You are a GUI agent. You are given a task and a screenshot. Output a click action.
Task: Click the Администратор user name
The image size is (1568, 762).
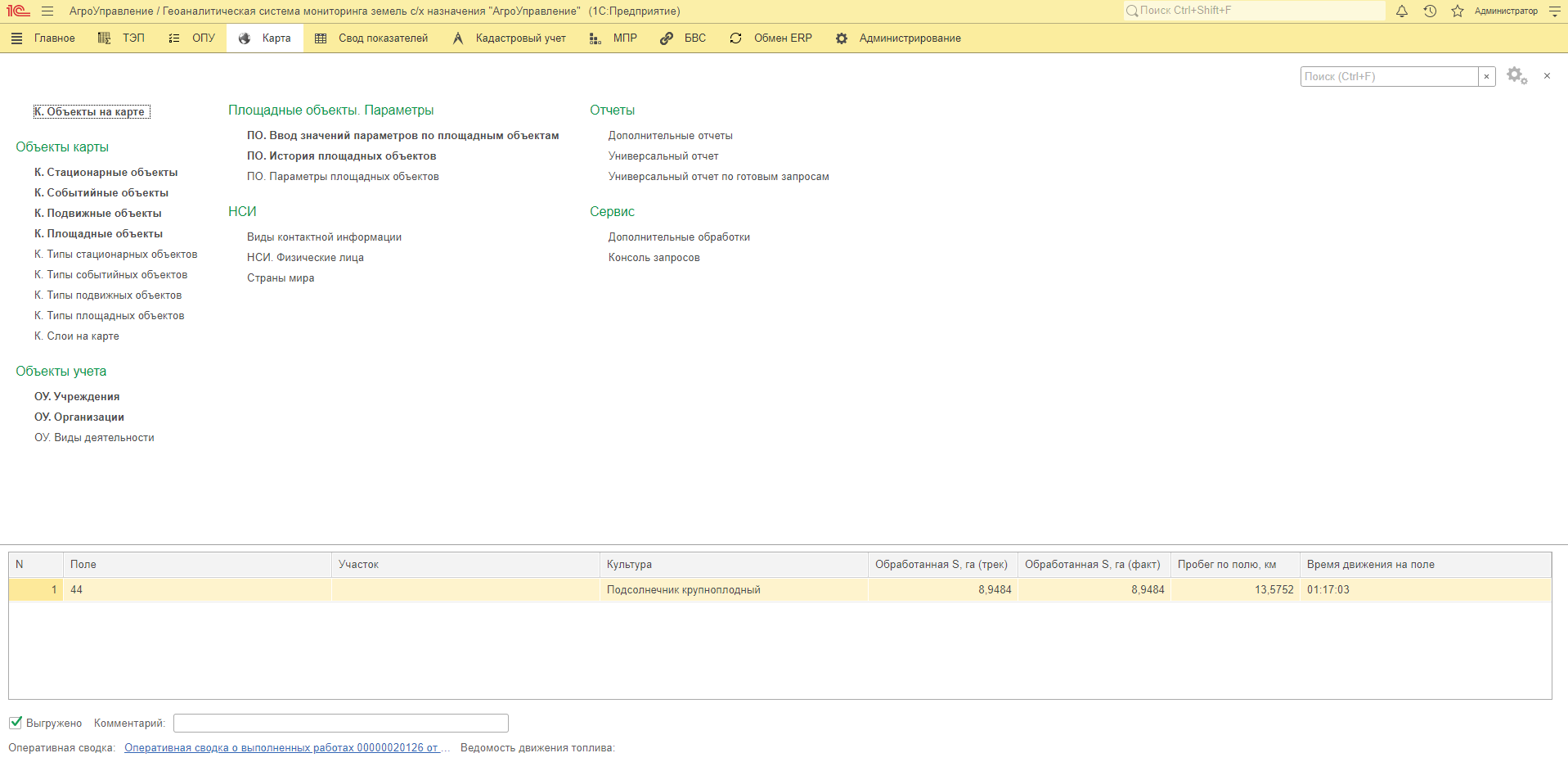coord(1506,11)
